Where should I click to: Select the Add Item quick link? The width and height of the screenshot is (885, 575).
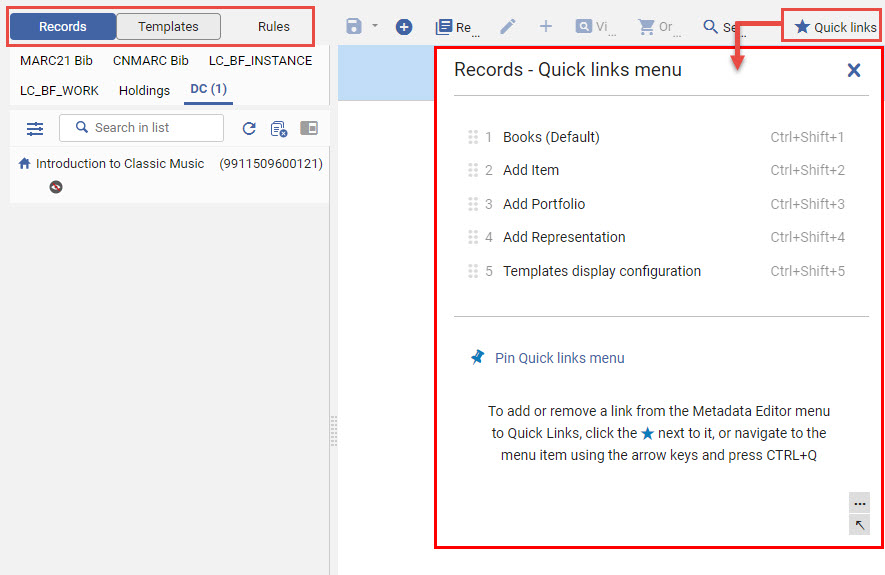[531, 170]
